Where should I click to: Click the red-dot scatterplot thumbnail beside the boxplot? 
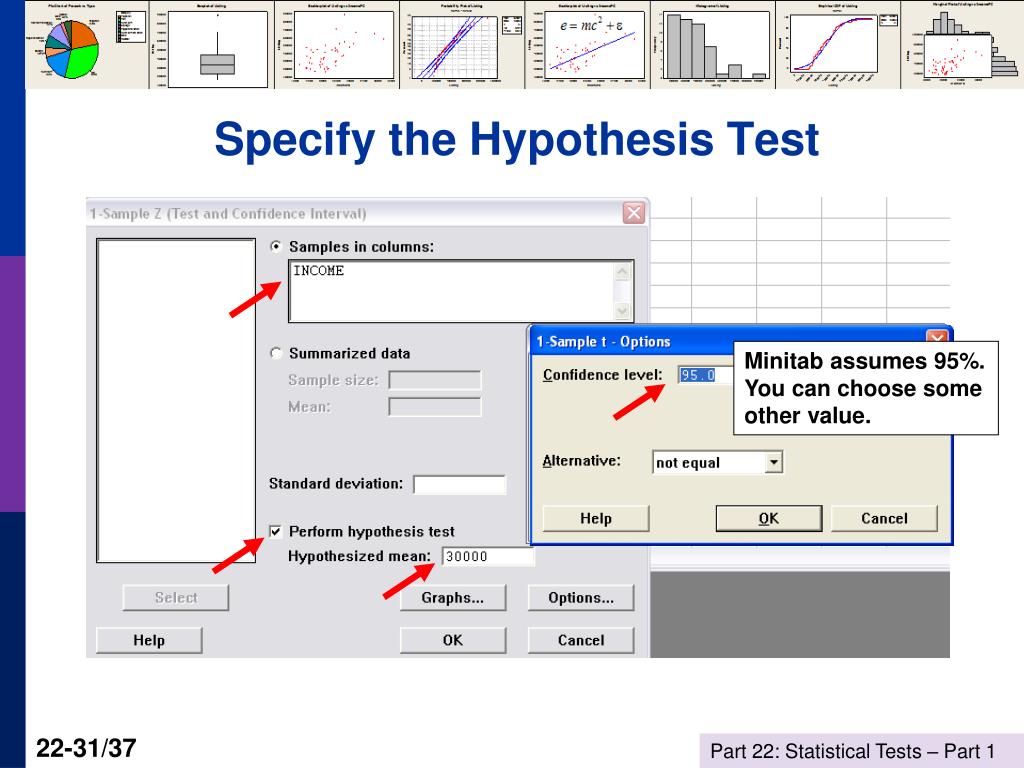(x=337, y=44)
